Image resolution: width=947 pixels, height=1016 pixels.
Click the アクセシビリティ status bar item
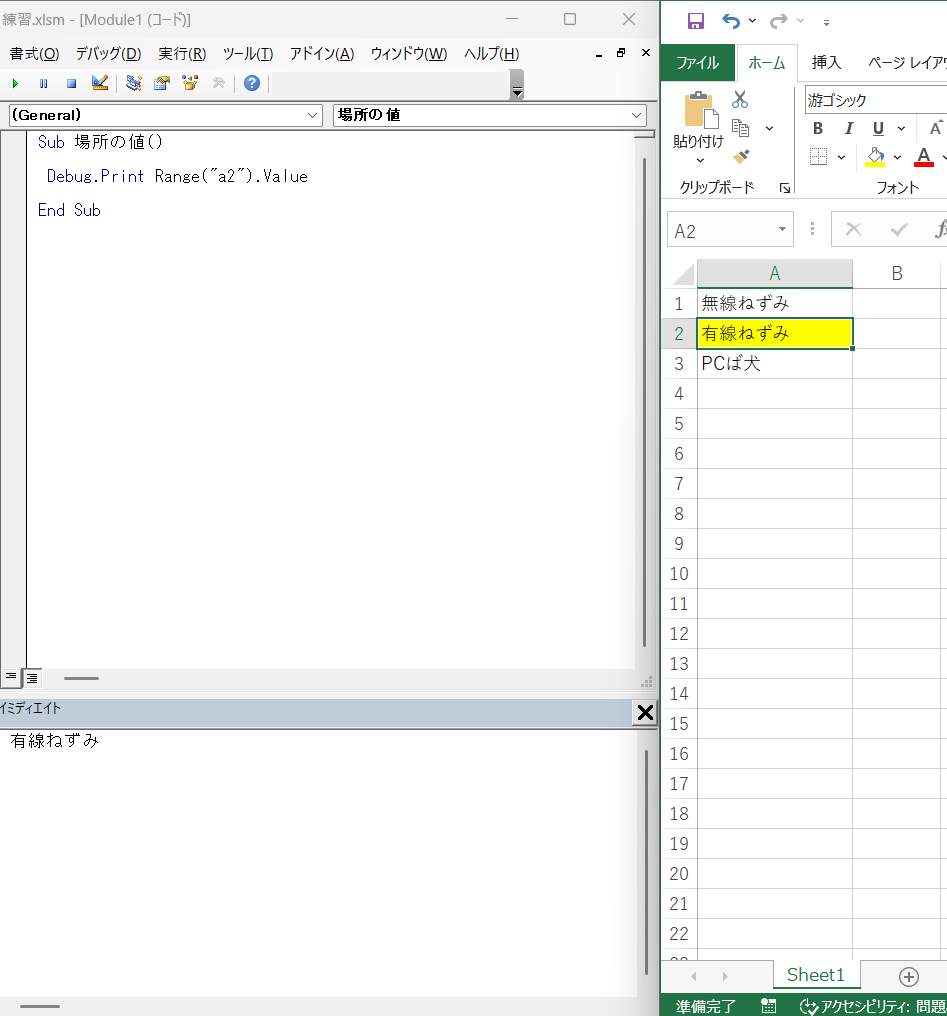873,1006
